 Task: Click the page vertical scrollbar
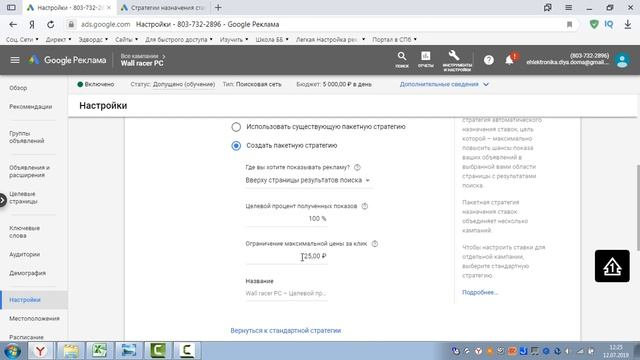click(638, 207)
